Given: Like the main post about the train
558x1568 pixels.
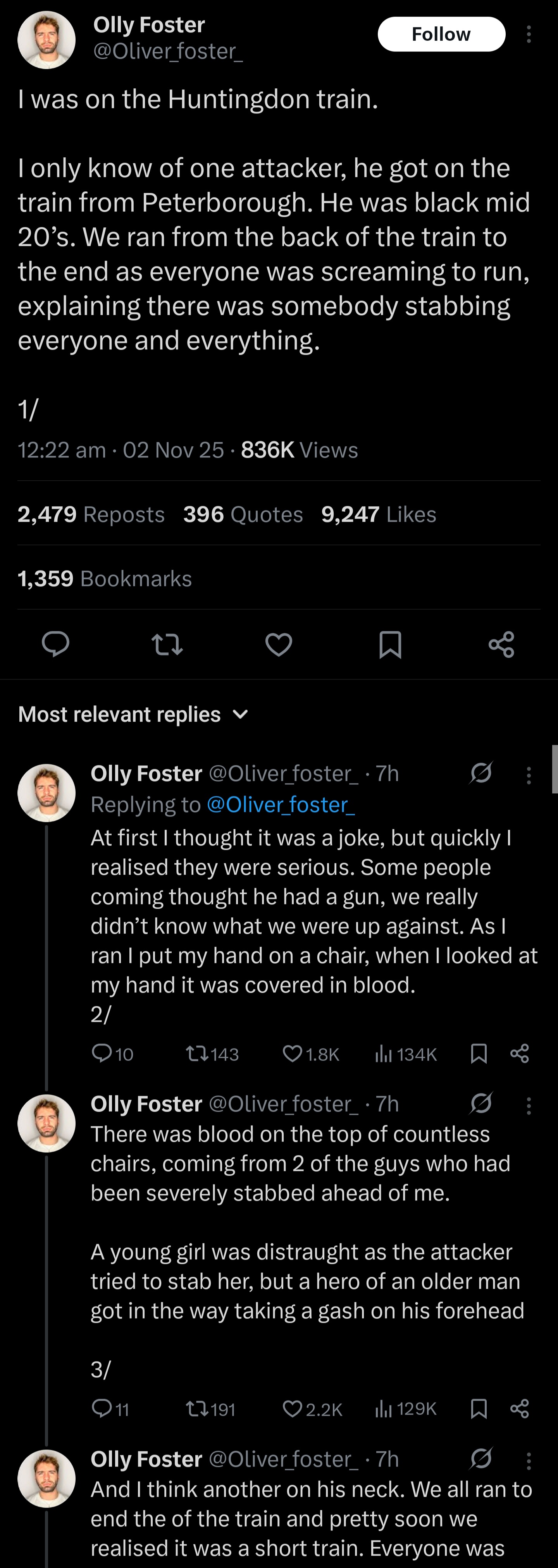Looking at the screenshot, I should coord(278,644).
